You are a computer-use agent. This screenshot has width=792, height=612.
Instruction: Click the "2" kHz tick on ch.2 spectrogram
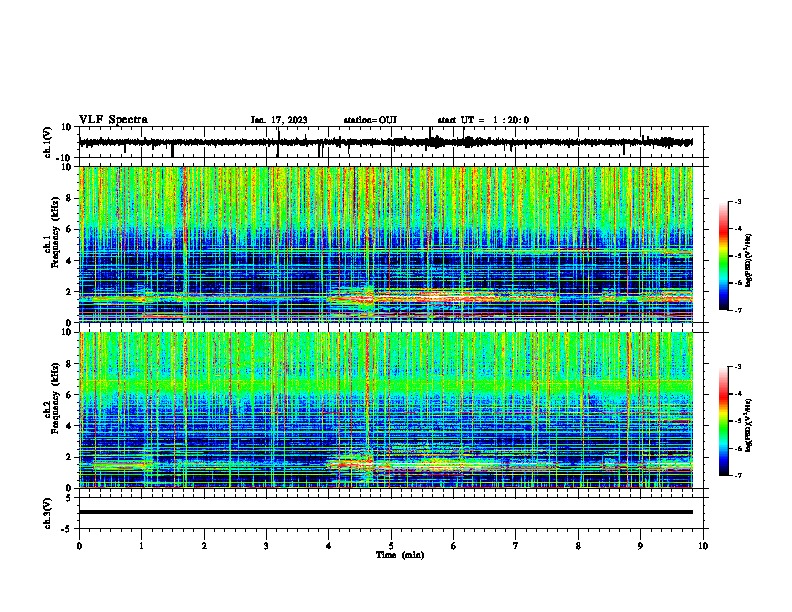click(69, 457)
